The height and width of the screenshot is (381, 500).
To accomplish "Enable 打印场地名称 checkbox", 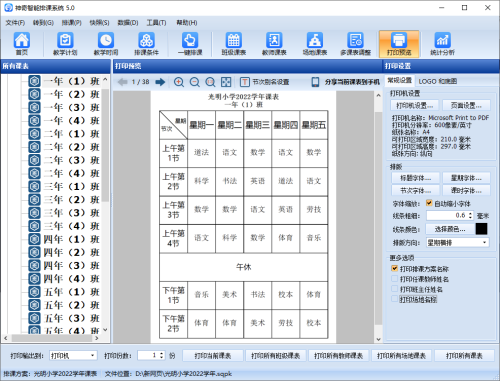I will (x=395, y=299).
